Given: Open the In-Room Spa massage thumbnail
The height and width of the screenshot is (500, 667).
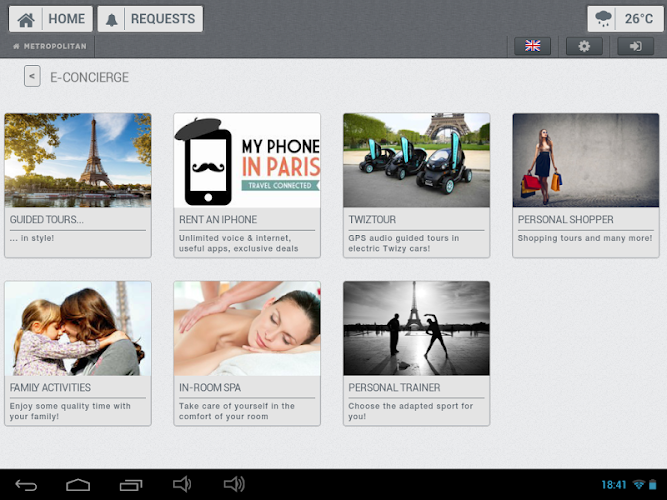Looking at the screenshot, I should click(x=247, y=329).
